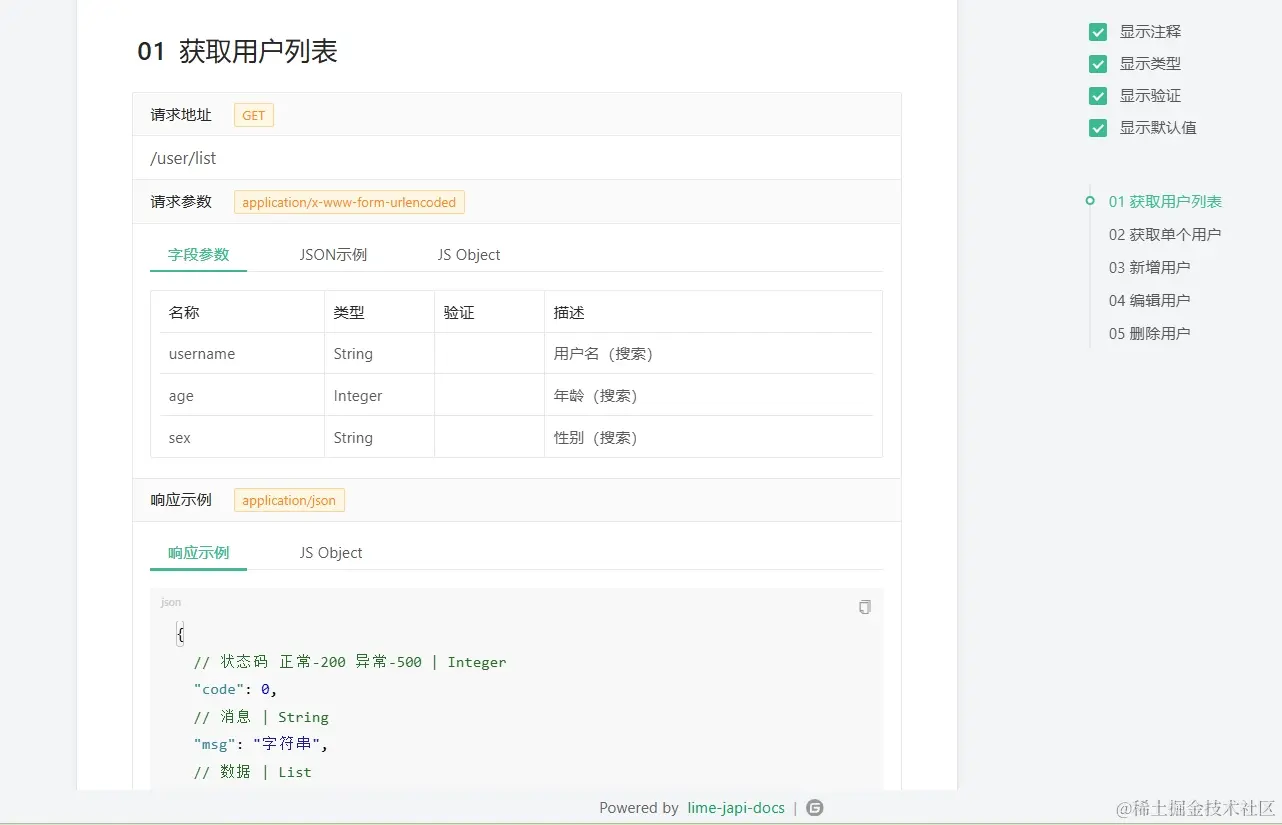Jump to 05 删除用户 section
This screenshot has width=1282, height=825.
[1149, 333]
